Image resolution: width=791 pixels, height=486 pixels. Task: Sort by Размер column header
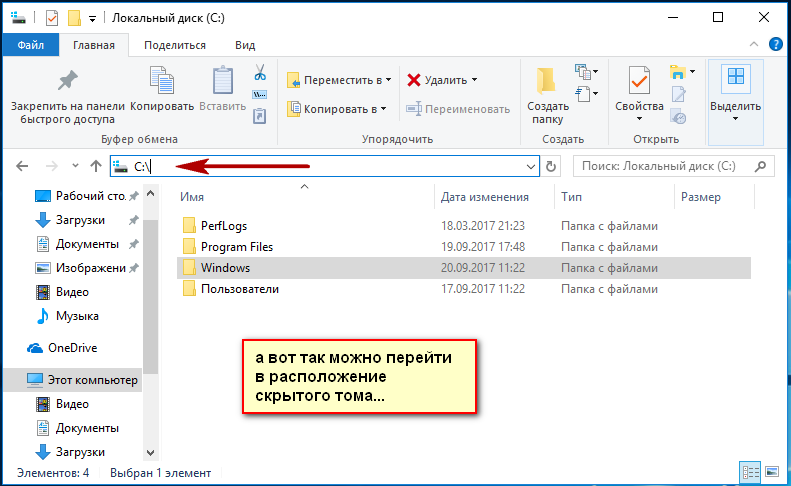click(701, 197)
